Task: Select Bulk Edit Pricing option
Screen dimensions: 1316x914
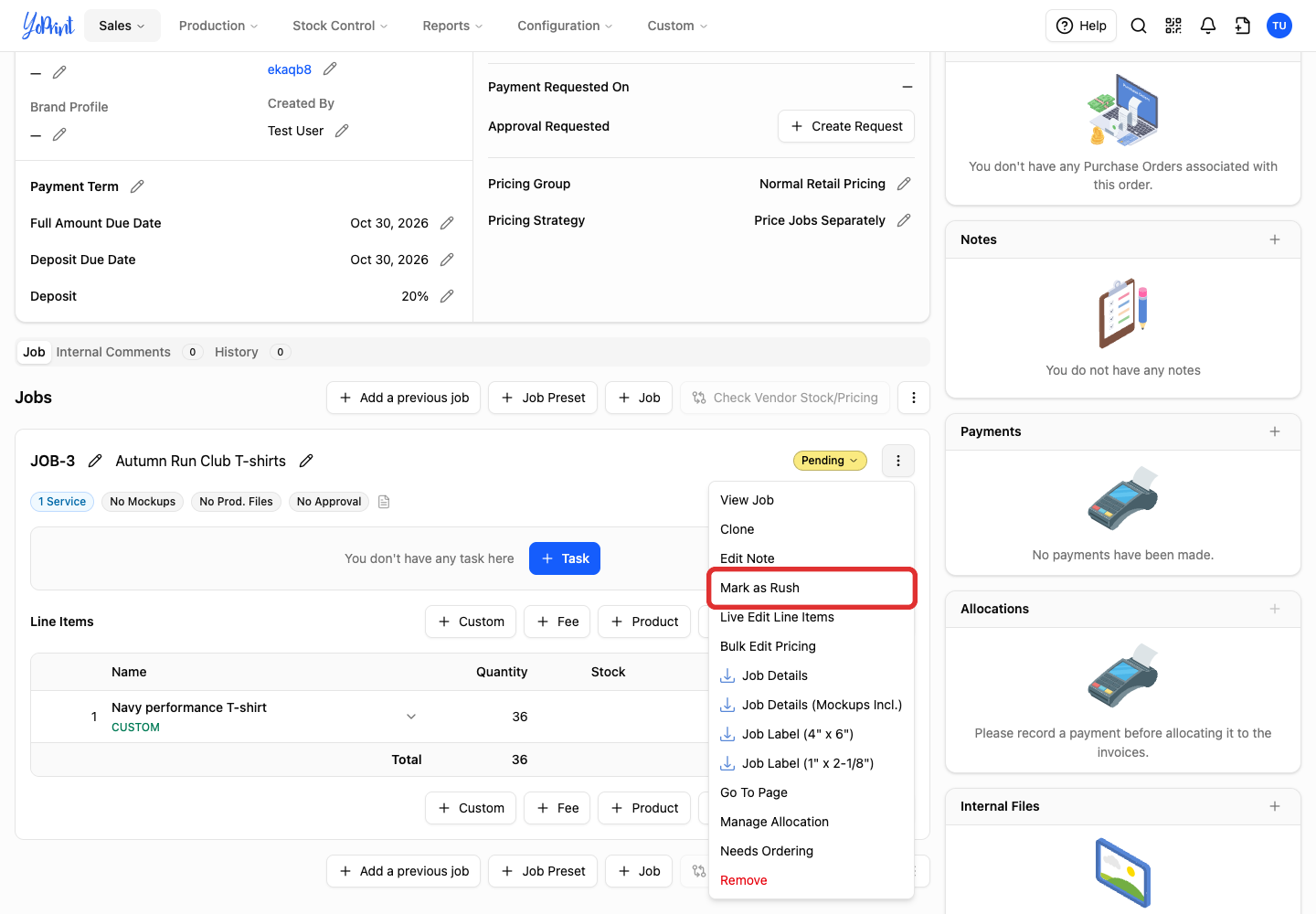Action: point(812,646)
